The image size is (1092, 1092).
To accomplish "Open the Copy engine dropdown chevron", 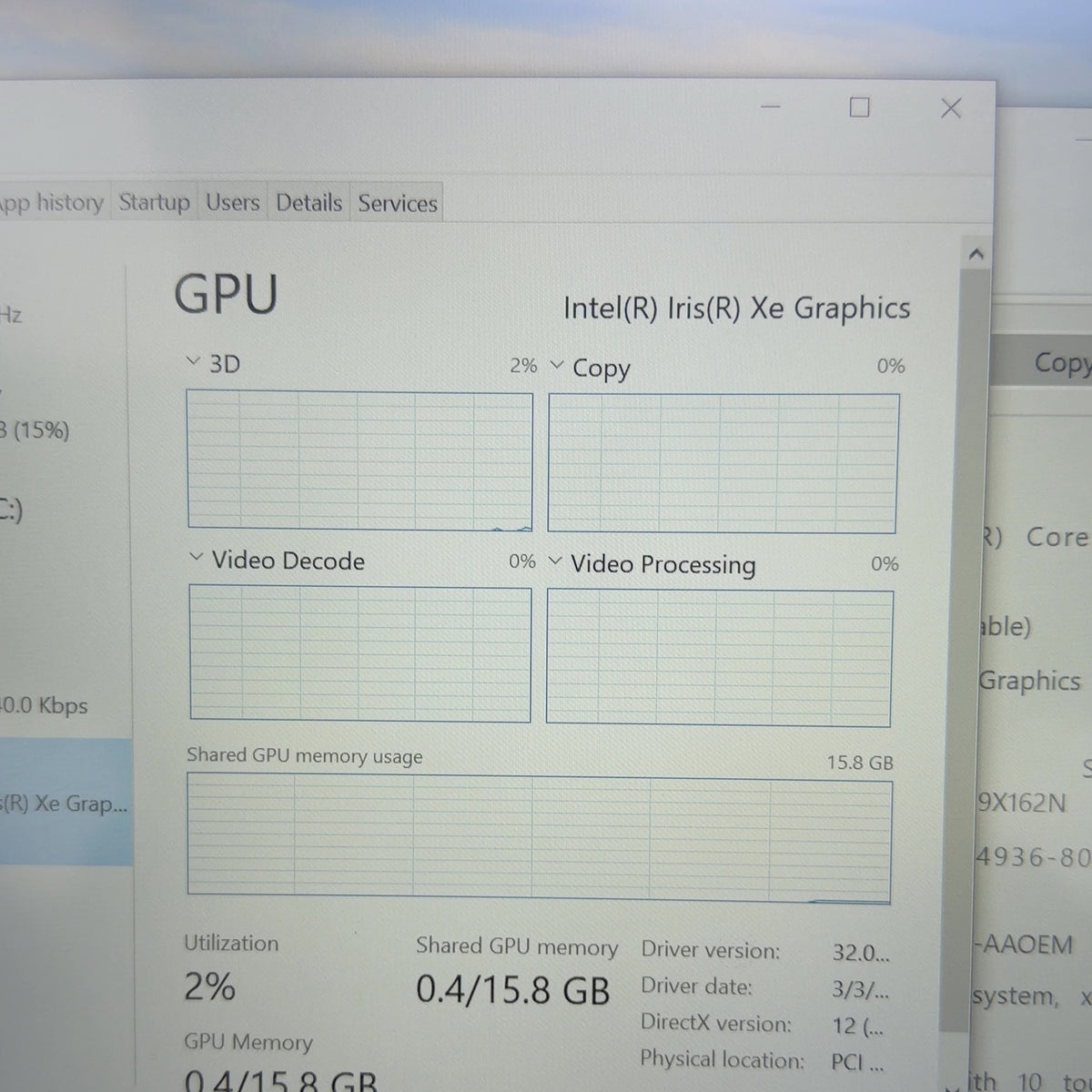I will [557, 365].
